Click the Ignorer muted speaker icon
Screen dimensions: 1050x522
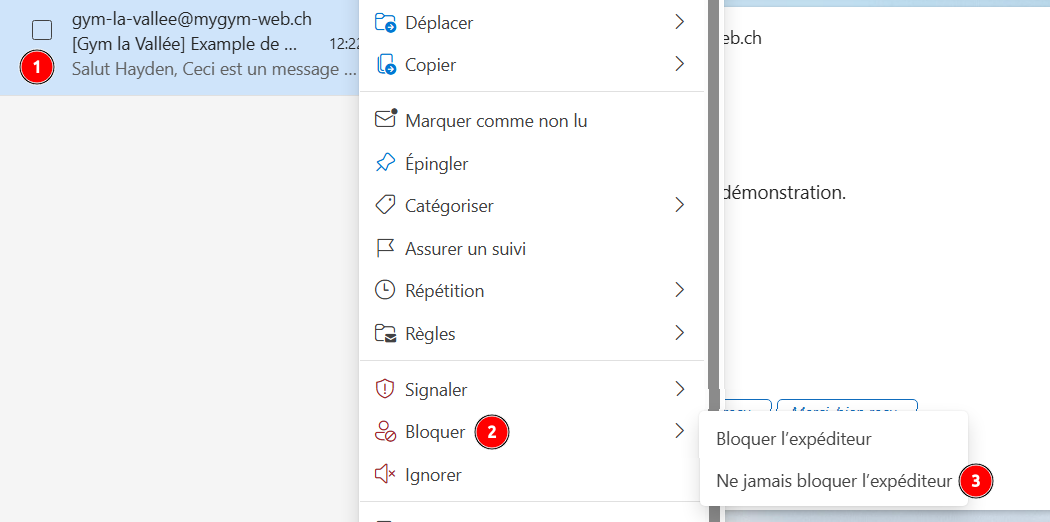click(x=385, y=475)
